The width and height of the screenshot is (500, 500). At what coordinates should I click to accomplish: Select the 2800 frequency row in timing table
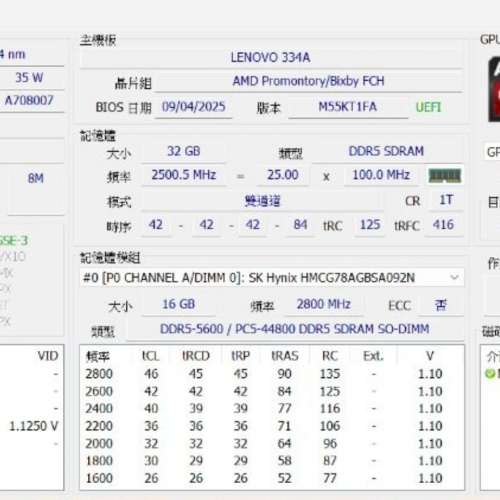tap(271, 374)
